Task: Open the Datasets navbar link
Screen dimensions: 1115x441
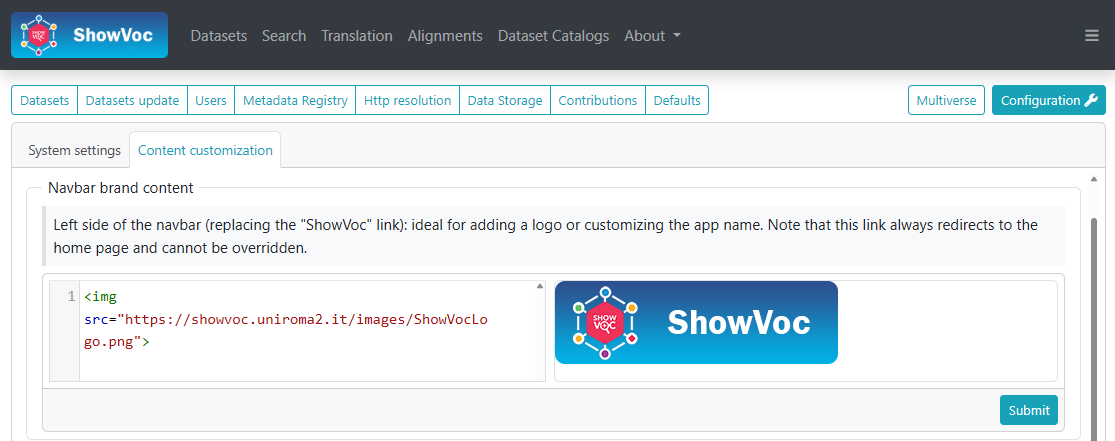Action: [x=218, y=36]
